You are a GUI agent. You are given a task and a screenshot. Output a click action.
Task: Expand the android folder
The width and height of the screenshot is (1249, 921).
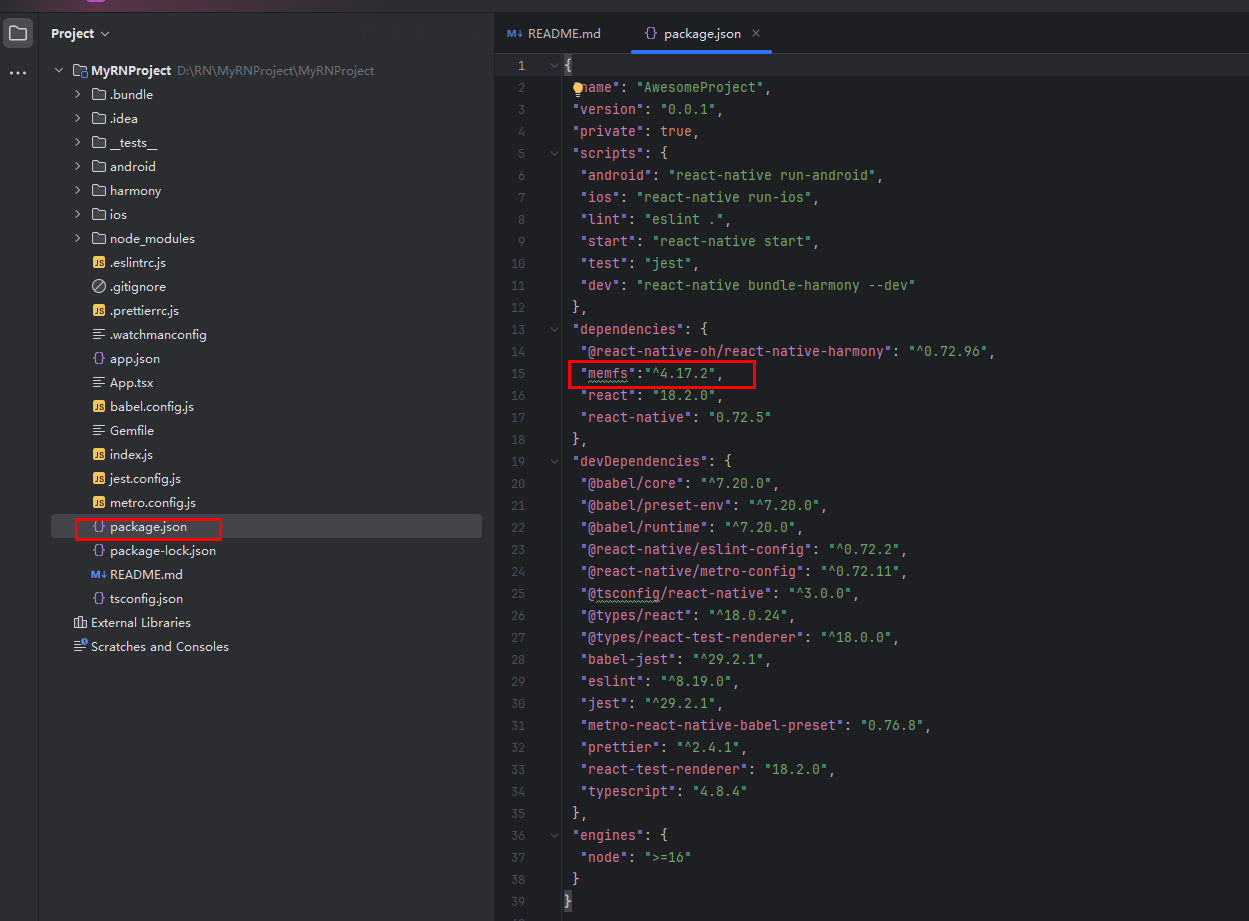pyautogui.click(x=78, y=167)
